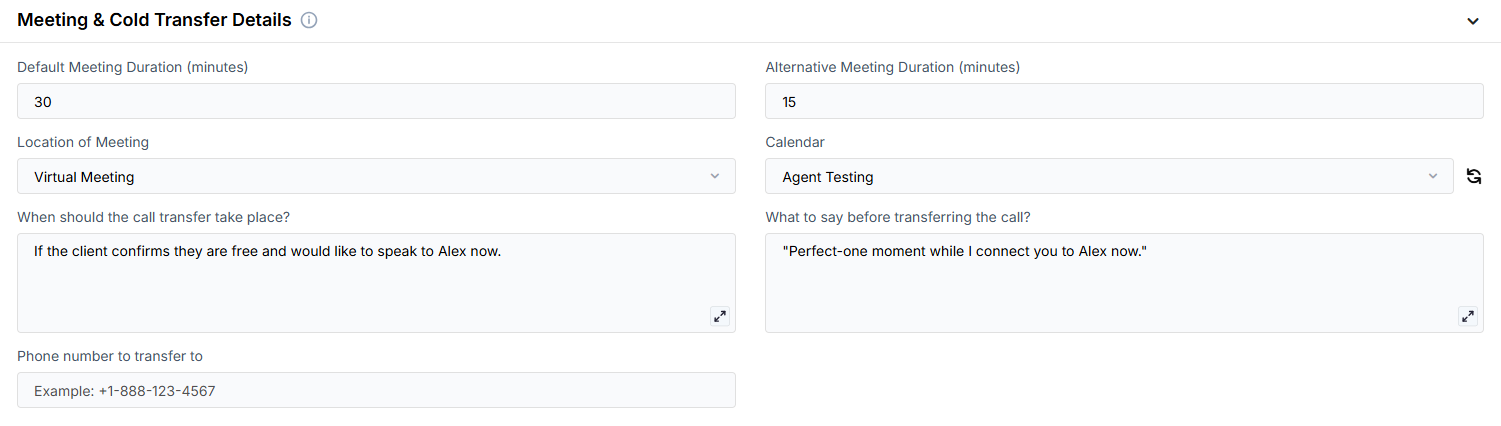Open the Calendar dropdown showing Agent Testing
1501x426 pixels.
point(1109,177)
